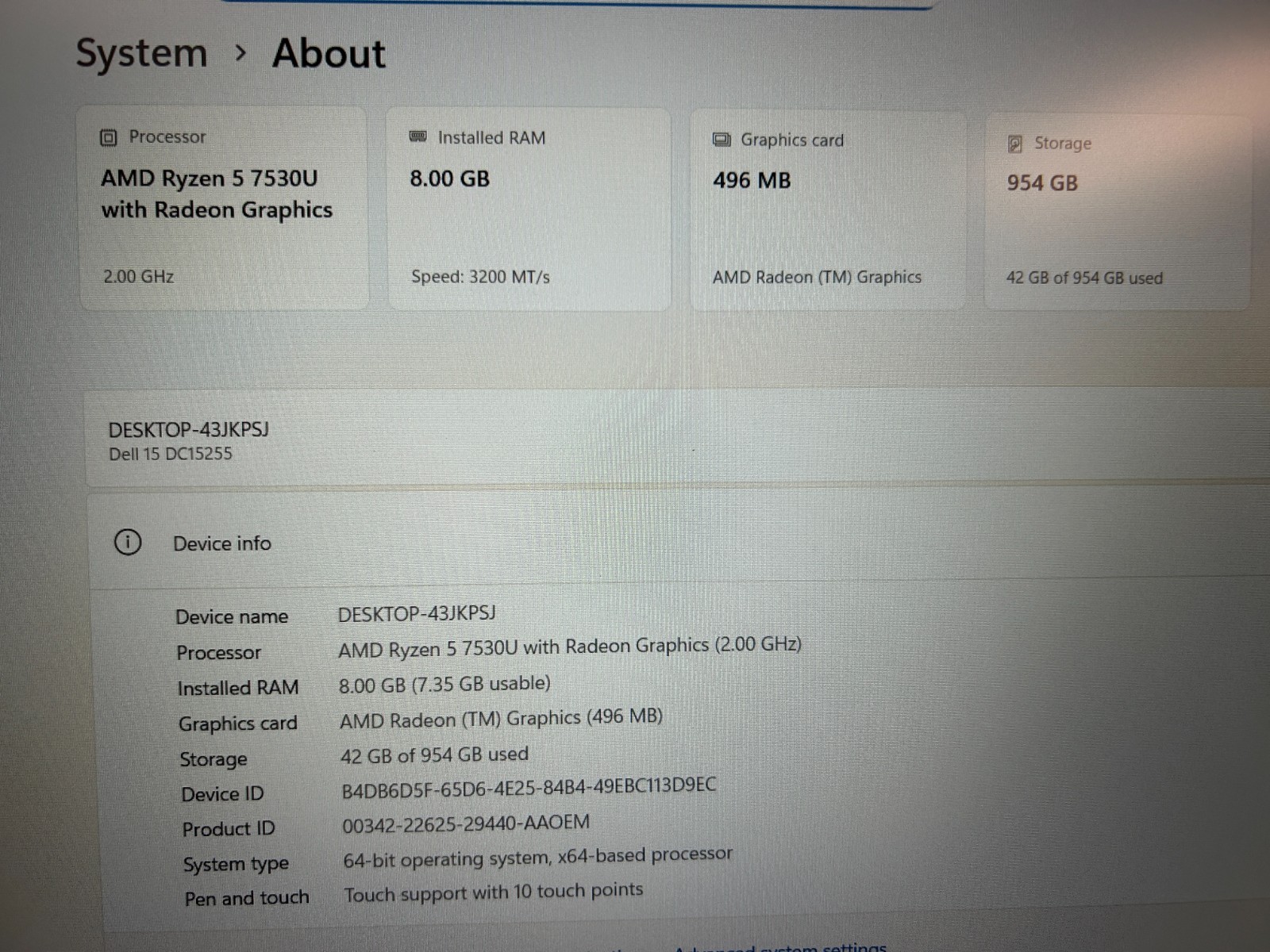The width and height of the screenshot is (1270, 952).
Task: Select Touch support with 10 touch points
Action: tap(493, 892)
